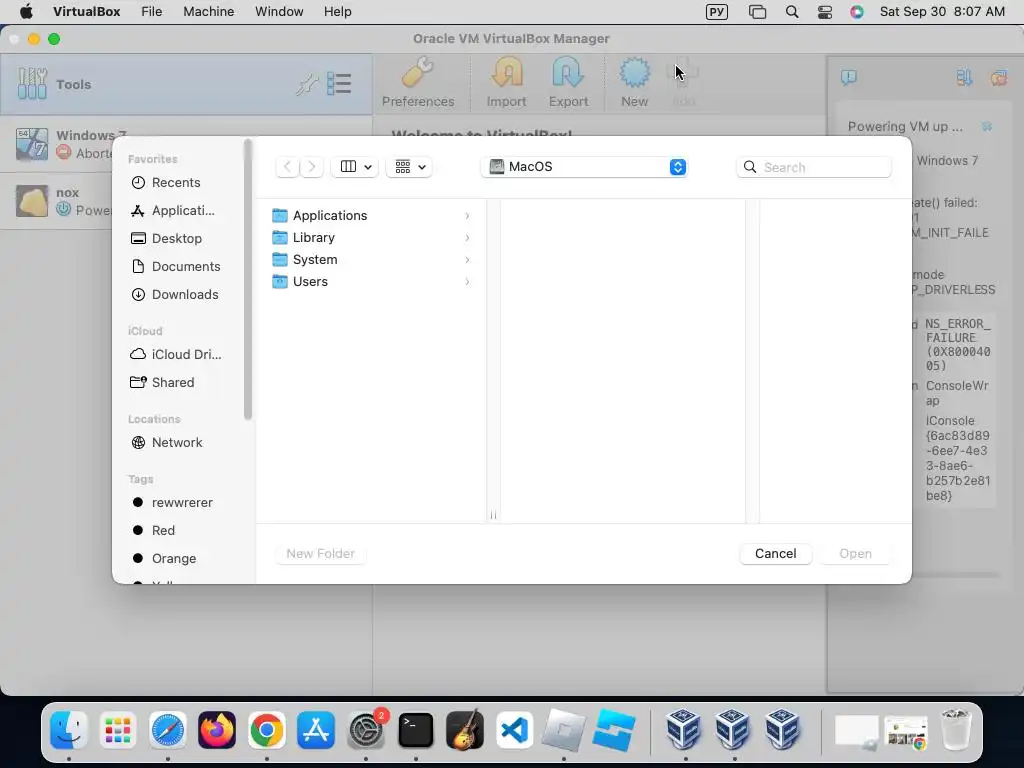The height and width of the screenshot is (768, 1024).
Task: Expand the Users folder row chevron
Action: pos(467,282)
